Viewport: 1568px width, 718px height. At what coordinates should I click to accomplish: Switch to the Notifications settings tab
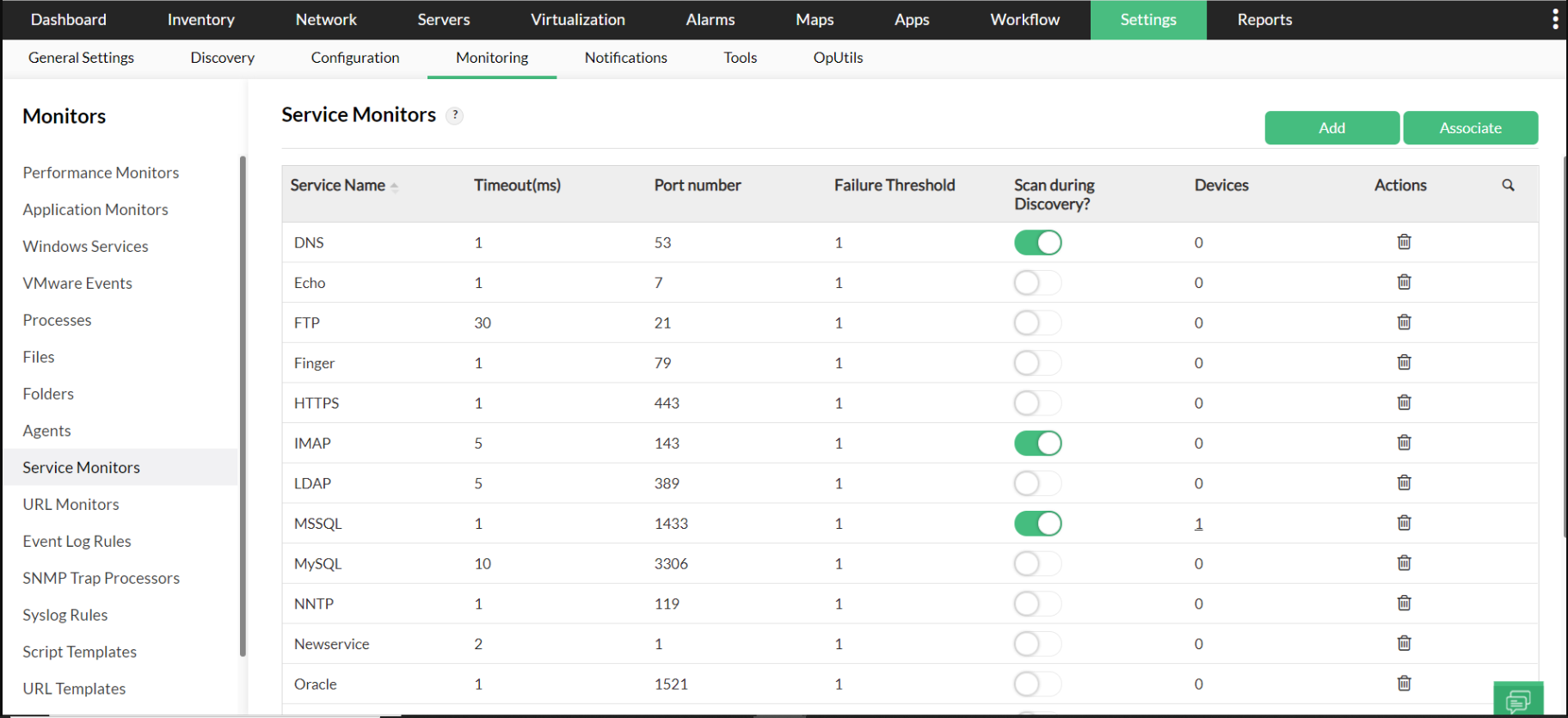(625, 58)
